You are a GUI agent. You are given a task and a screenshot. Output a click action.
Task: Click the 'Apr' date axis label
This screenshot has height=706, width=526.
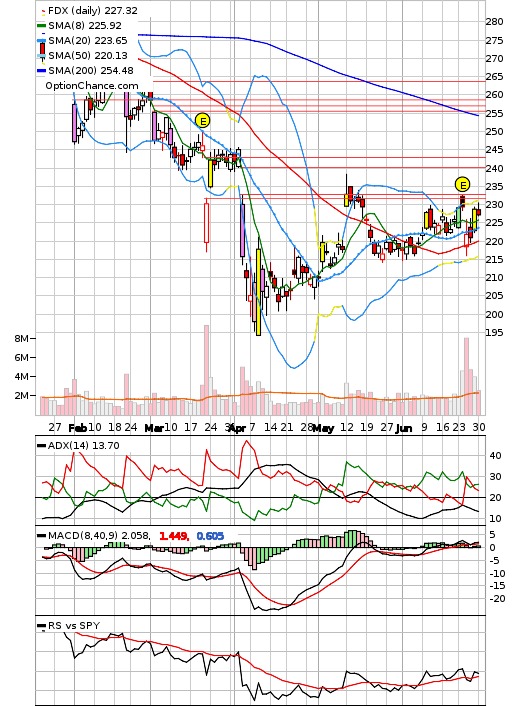(x=237, y=428)
